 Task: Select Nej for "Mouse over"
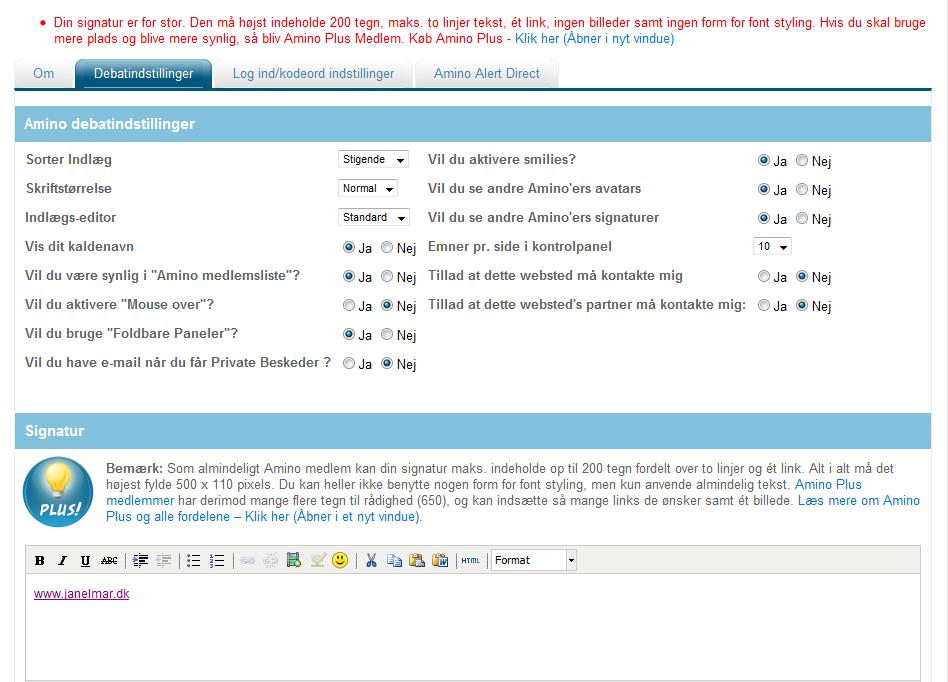point(387,305)
